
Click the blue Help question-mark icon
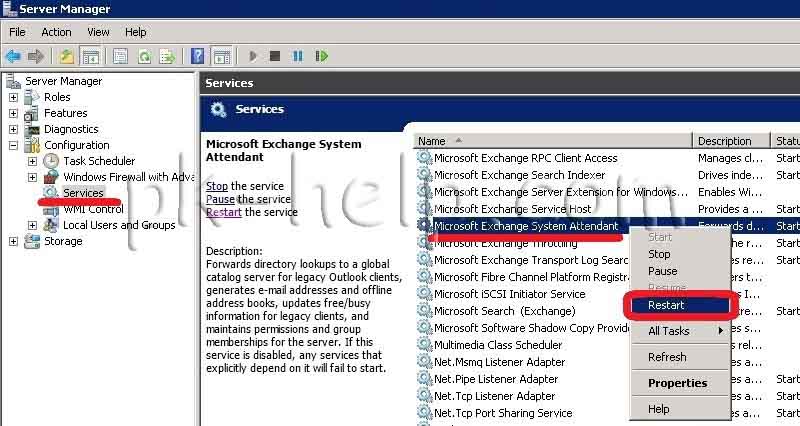click(x=197, y=56)
